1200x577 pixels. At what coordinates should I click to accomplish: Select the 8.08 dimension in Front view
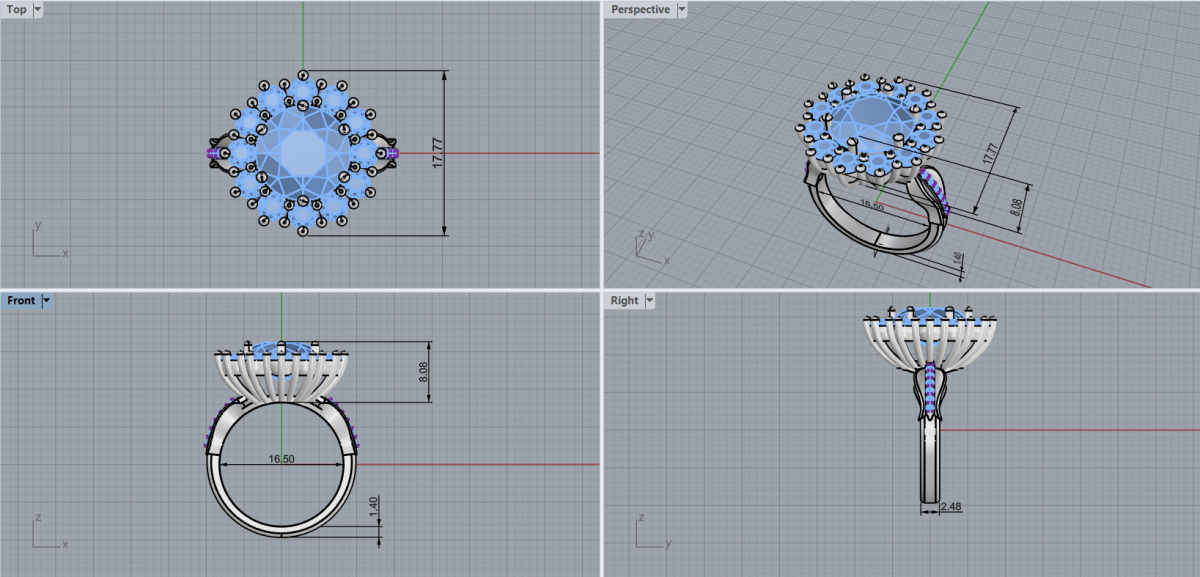[x=423, y=372]
